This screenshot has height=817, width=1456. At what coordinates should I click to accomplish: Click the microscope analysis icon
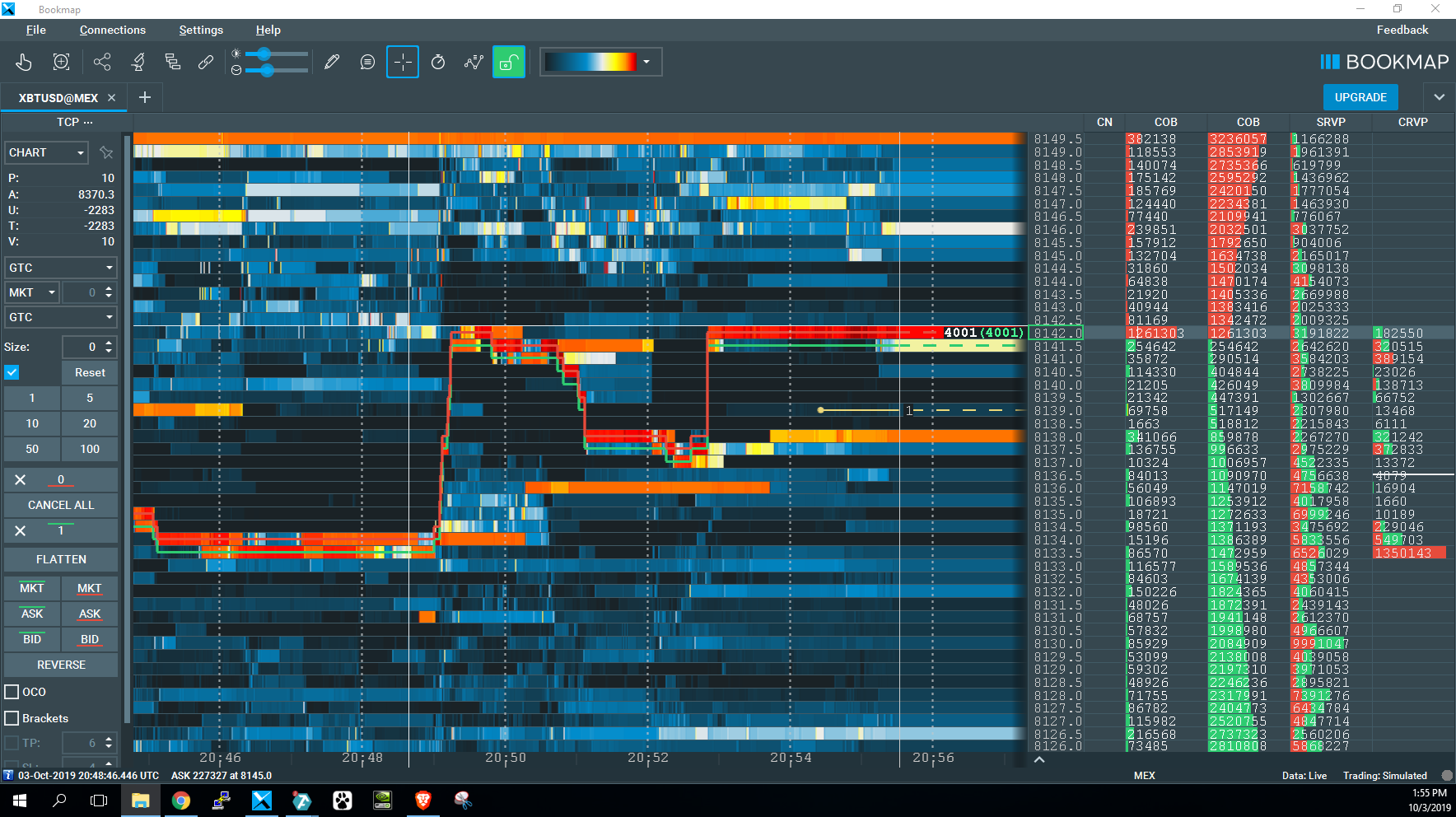138,62
